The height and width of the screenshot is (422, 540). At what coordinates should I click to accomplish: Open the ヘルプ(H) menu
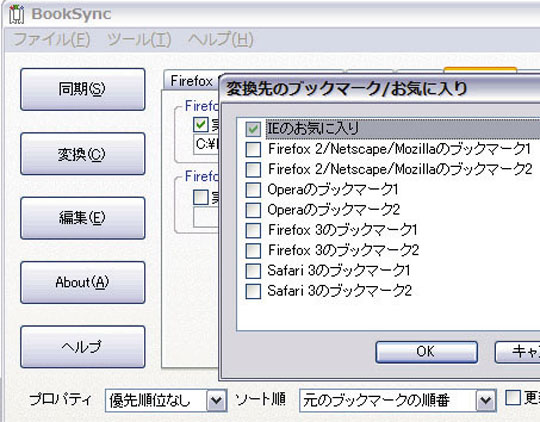click(221, 39)
